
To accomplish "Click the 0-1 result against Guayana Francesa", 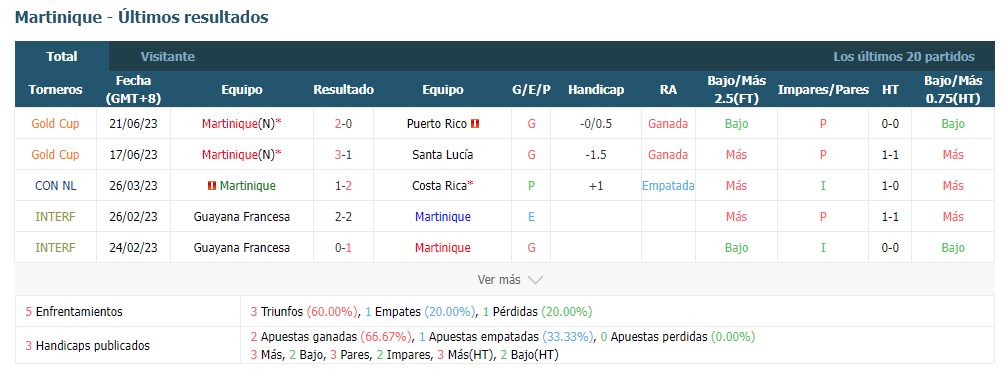I will point(343,248).
